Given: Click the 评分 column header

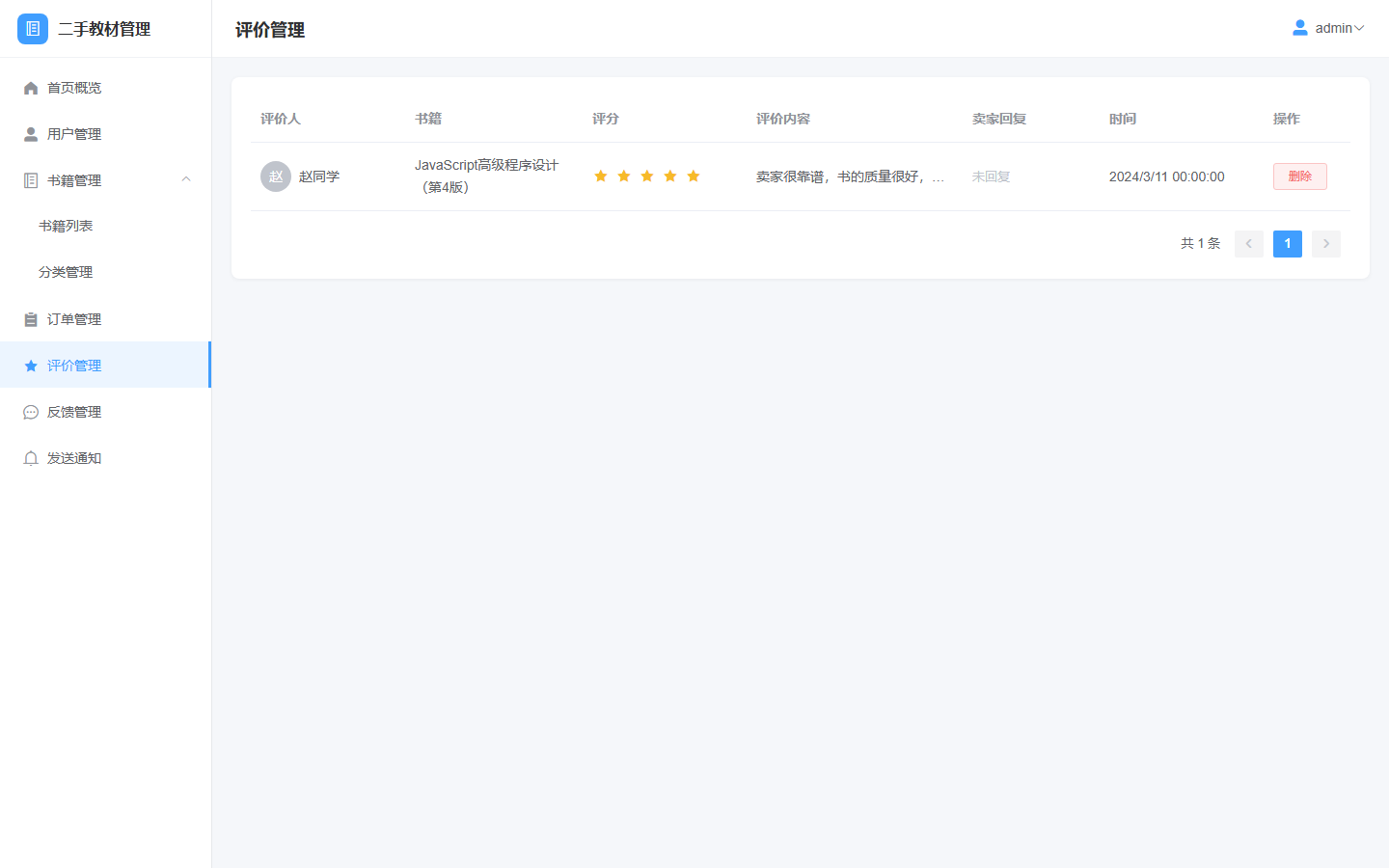Looking at the screenshot, I should [606, 119].
